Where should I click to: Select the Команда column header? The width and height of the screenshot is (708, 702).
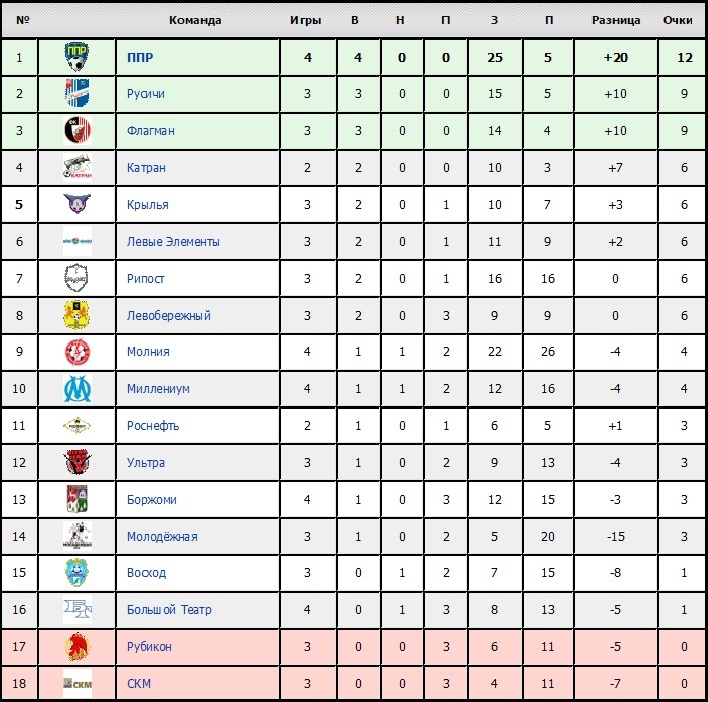point(195,20)
